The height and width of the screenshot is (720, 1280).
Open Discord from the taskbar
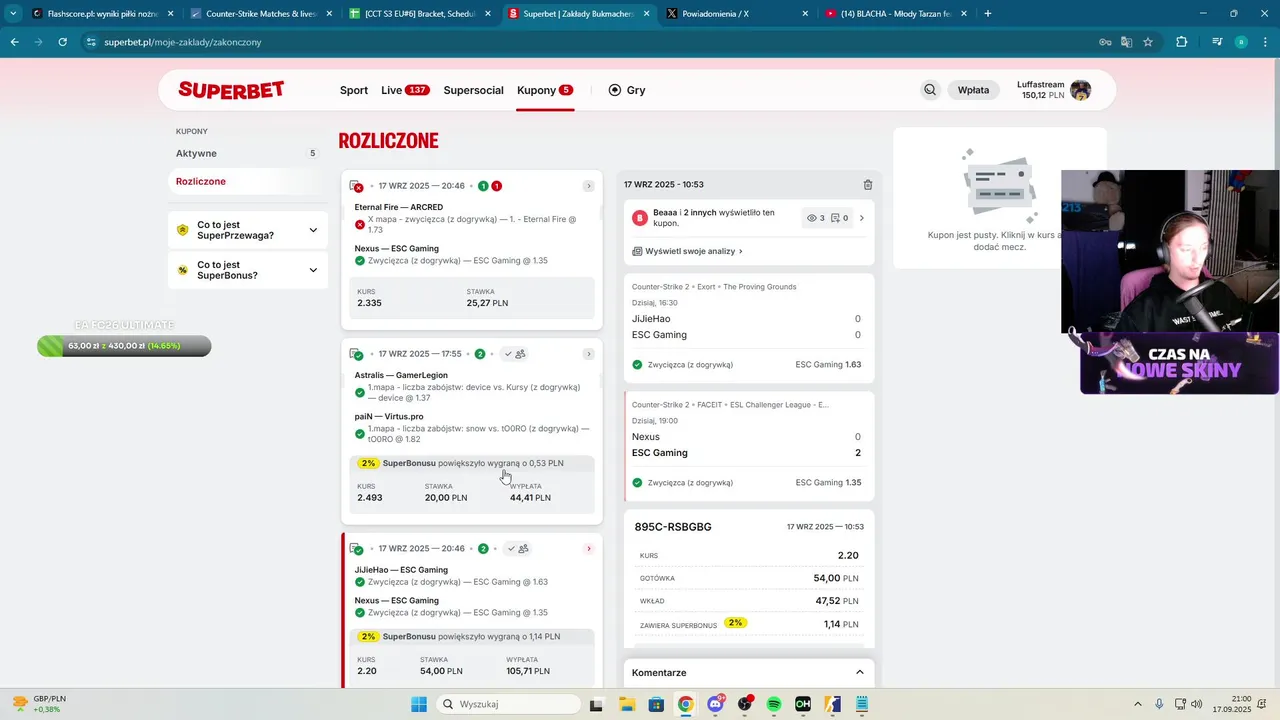click(x=715, y=704)
